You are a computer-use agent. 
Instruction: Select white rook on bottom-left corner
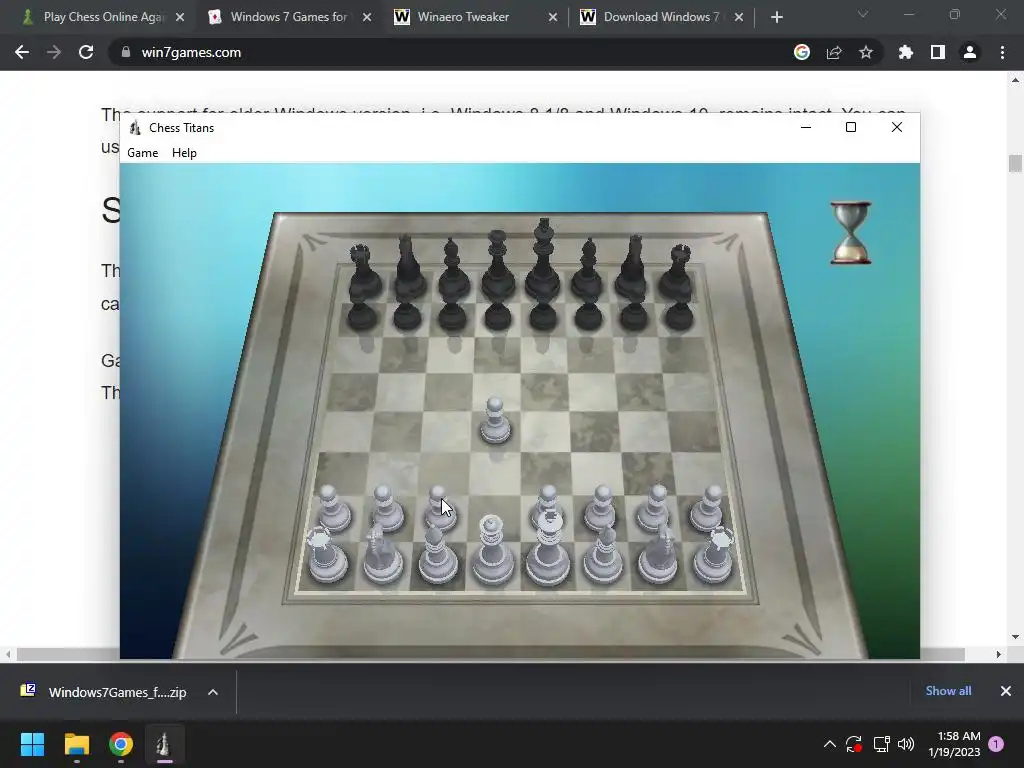[327, 556]
